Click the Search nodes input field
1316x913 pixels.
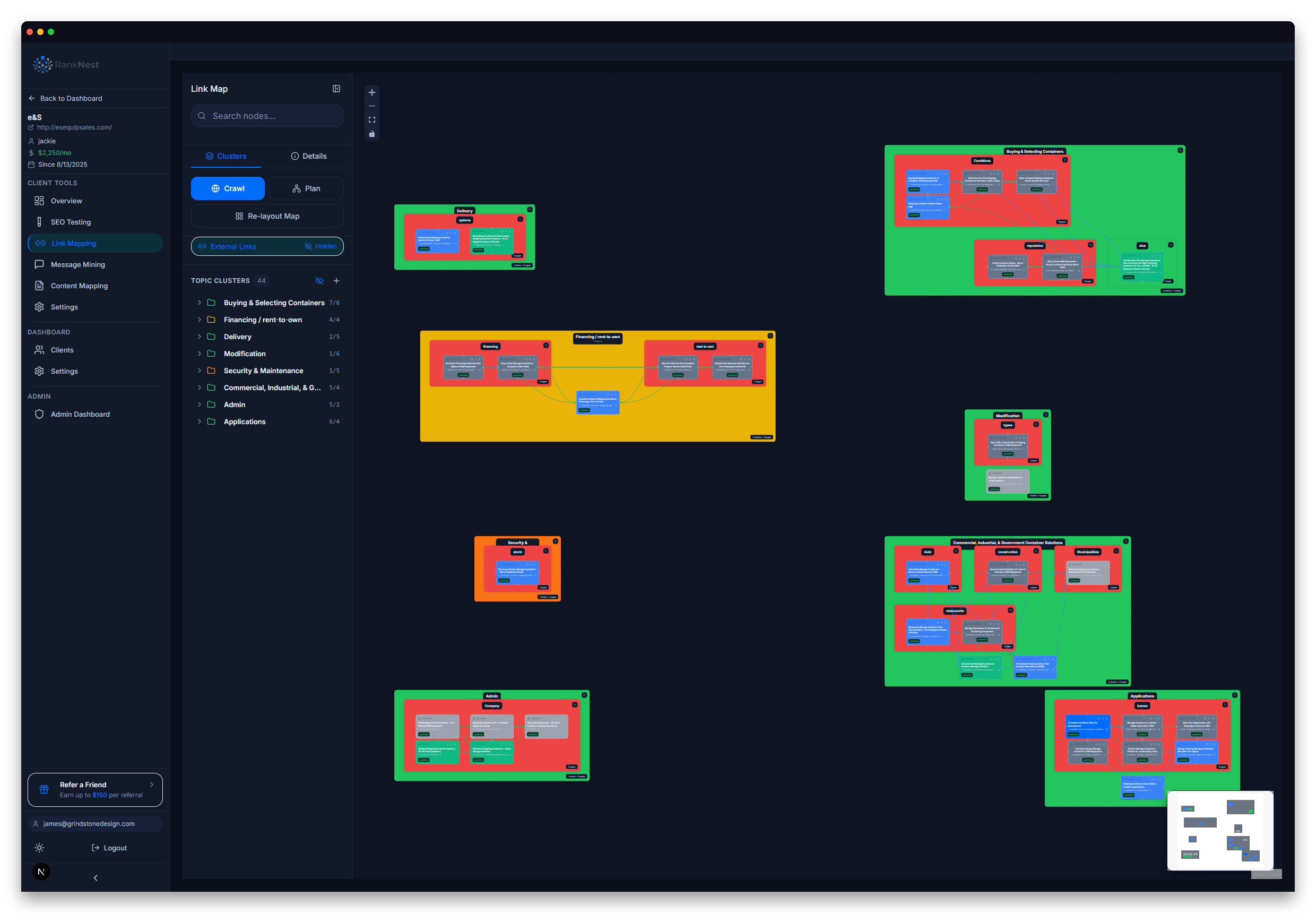pos(266,116)
